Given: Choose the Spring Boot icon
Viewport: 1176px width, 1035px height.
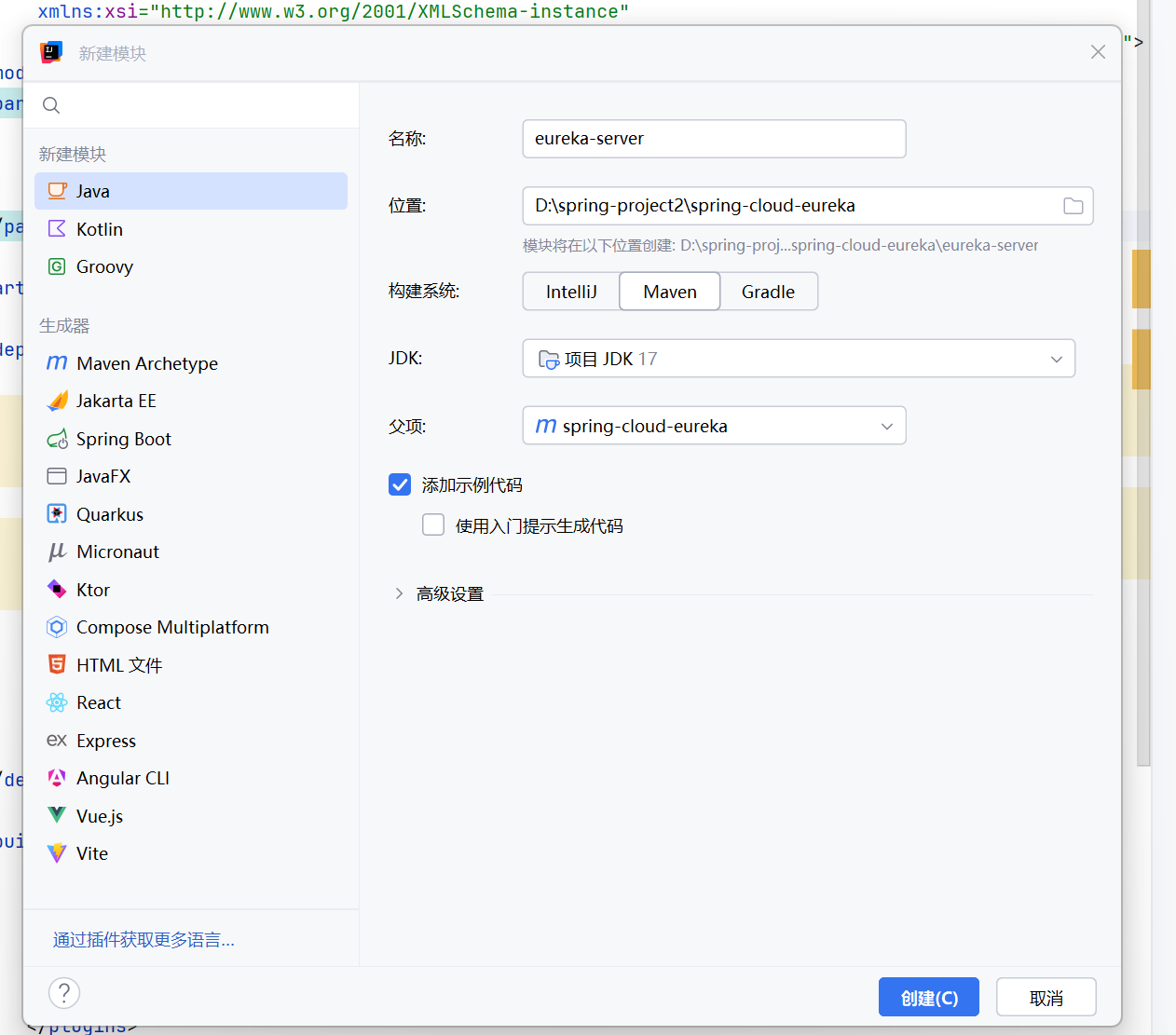Looking at the screenshot, I should tap(57, 439).
